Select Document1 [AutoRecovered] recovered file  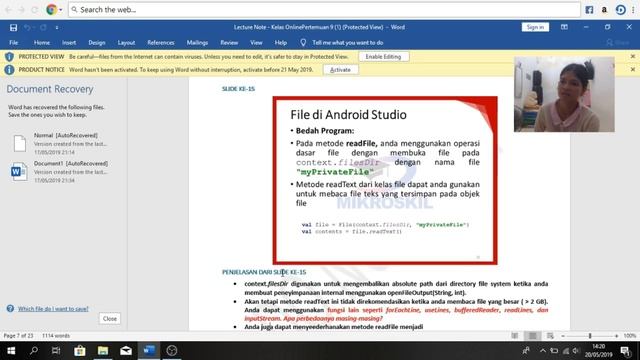click(61, 171)
